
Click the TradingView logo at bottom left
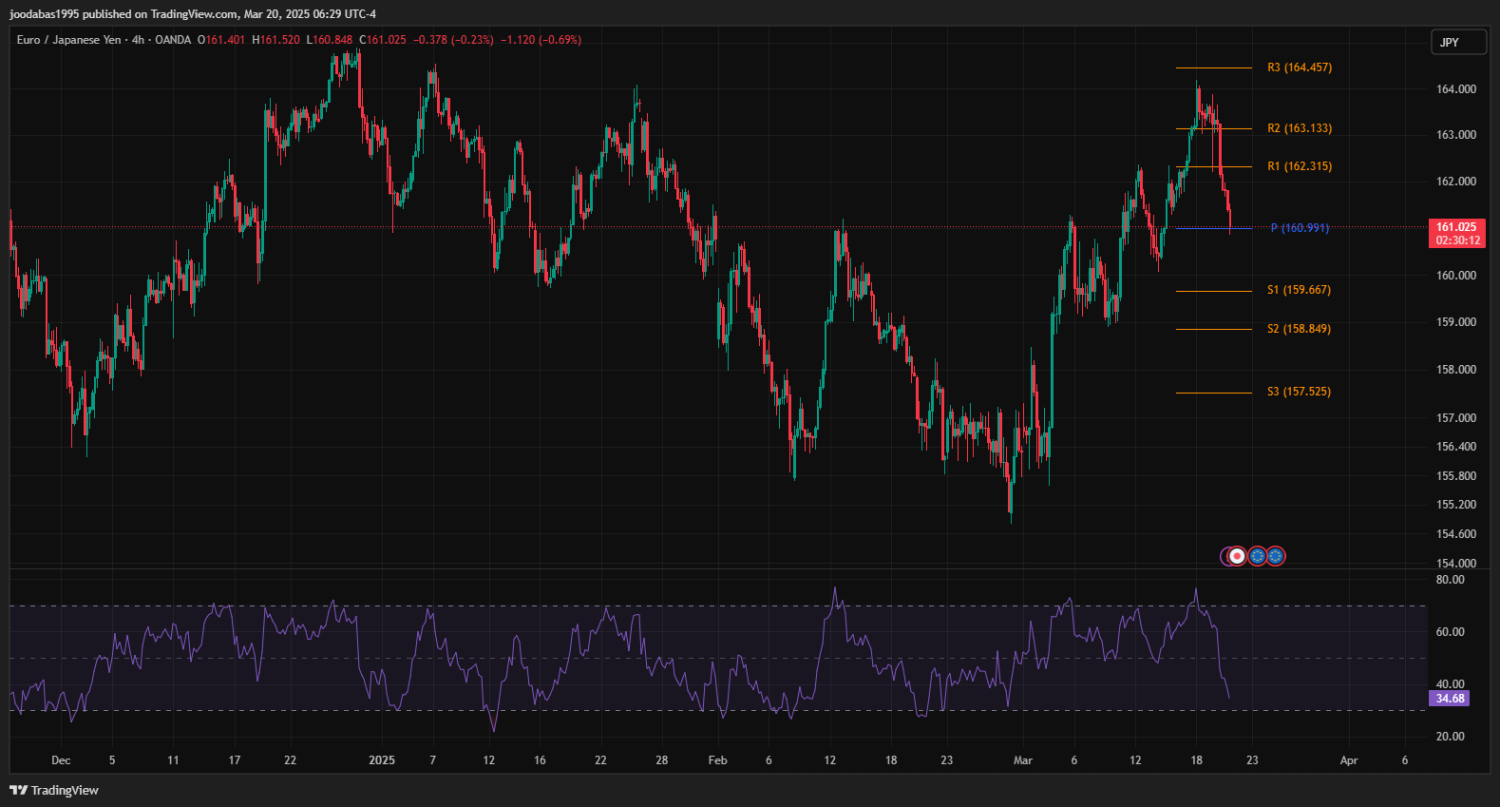pyautogui.click(x=55, y=790)
